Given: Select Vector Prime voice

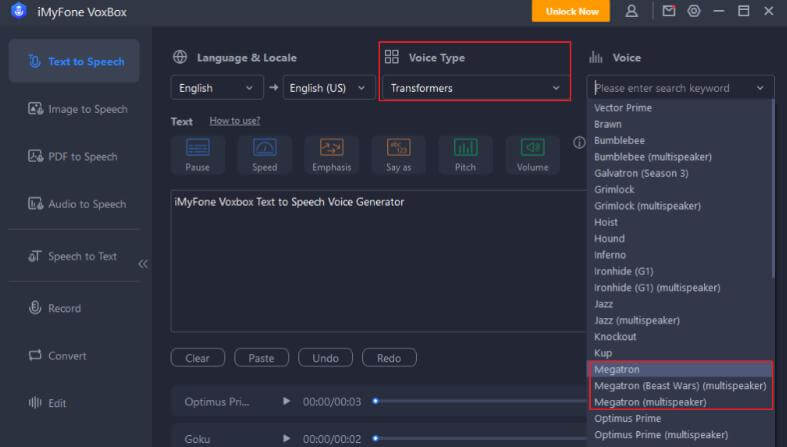Looking at the screenshot, I should pos(680,107).
